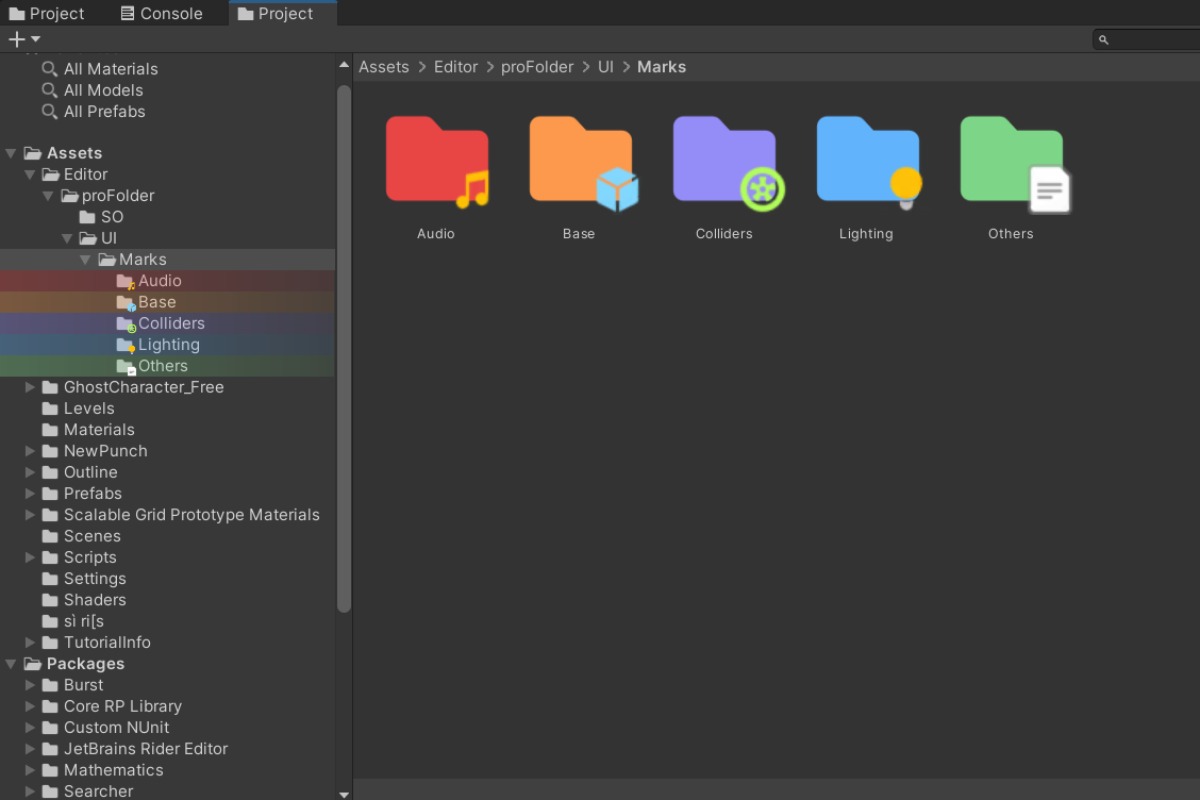Switch to the Console tab
1200x800 pixels.
[161, 14]
